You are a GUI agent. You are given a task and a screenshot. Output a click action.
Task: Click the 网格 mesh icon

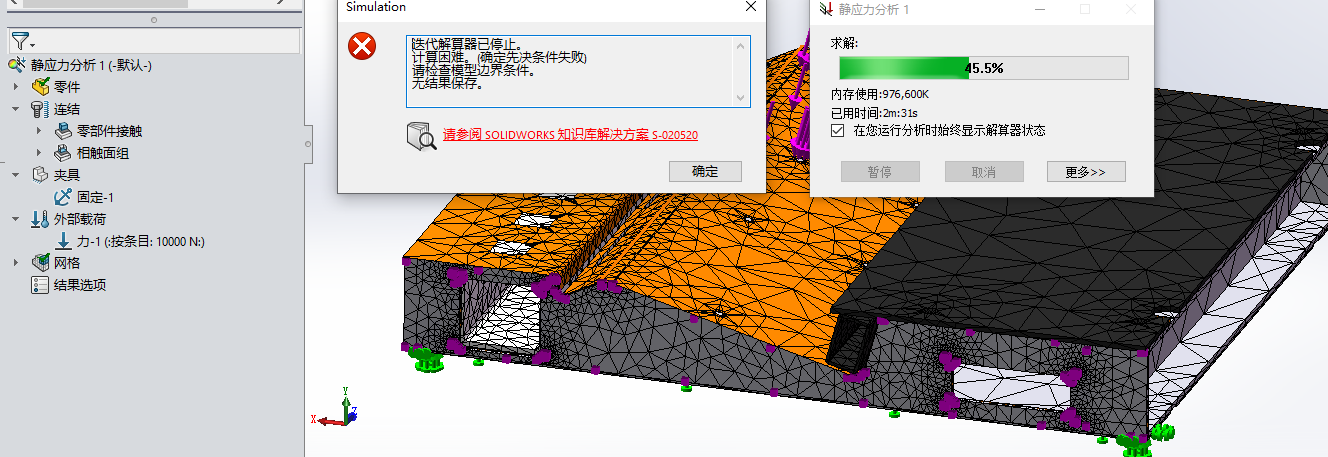pyautogui.click(x=40, y=263)
